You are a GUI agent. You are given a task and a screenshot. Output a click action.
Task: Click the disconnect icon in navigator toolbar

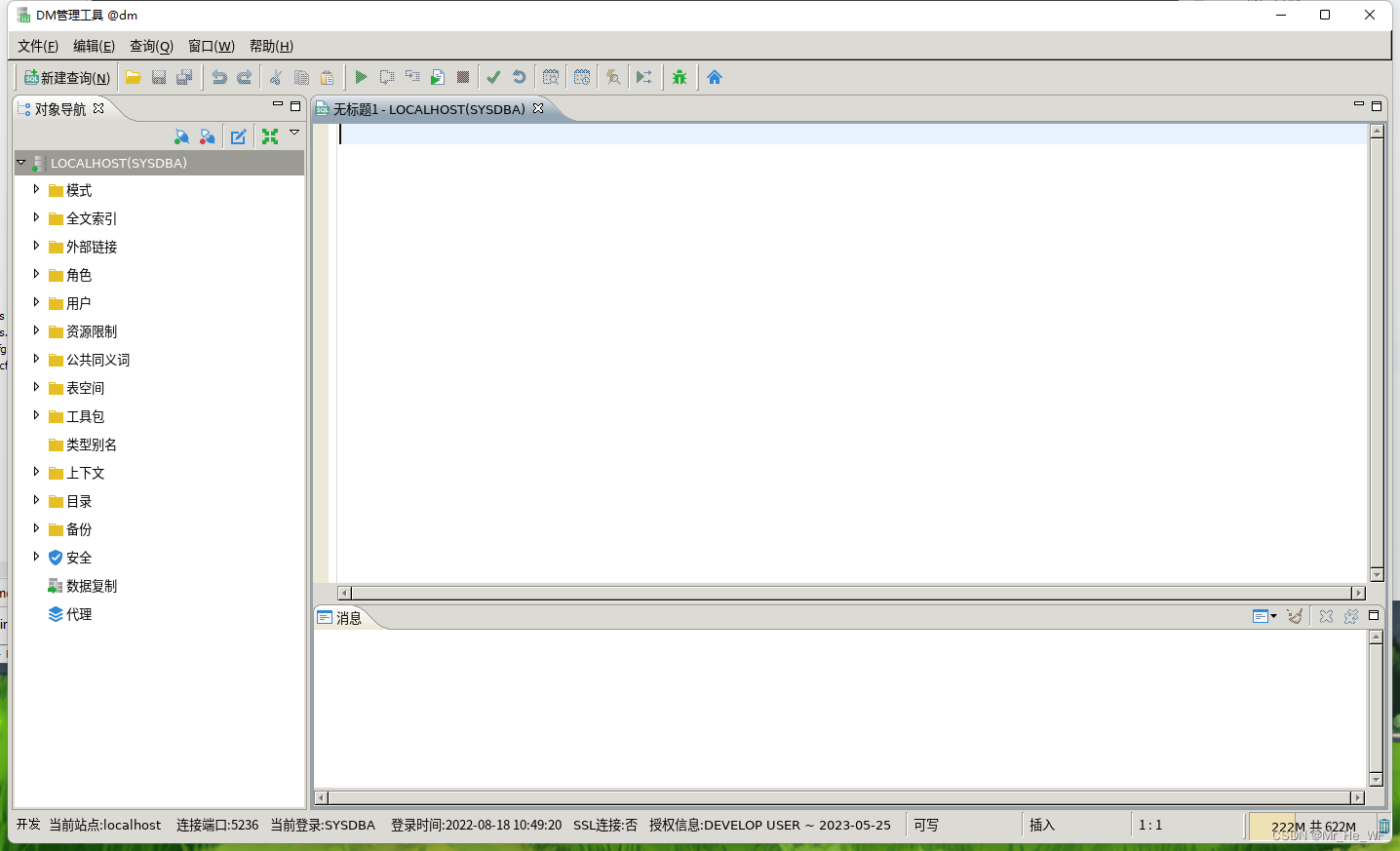tap(207, 136)
